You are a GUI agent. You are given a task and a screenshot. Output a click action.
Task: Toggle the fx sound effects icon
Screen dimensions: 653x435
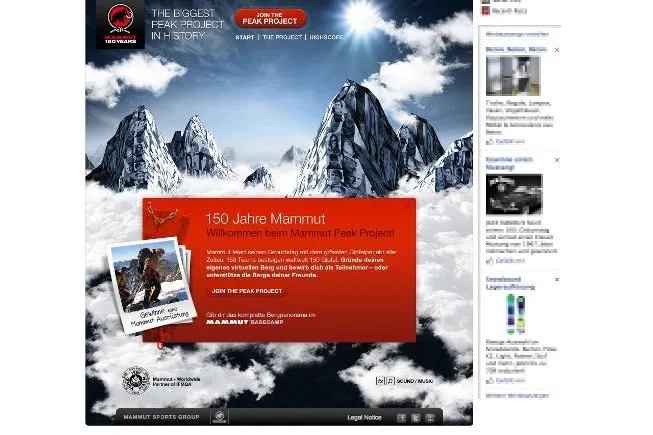tap(380, 380)
